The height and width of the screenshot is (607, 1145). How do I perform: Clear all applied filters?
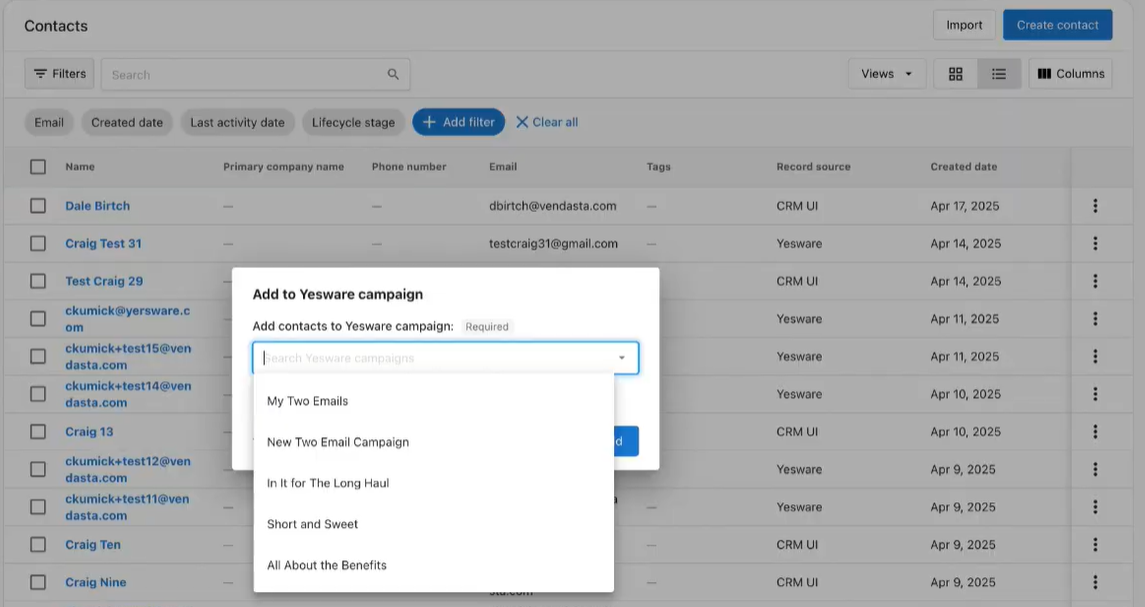click(547, 122)
